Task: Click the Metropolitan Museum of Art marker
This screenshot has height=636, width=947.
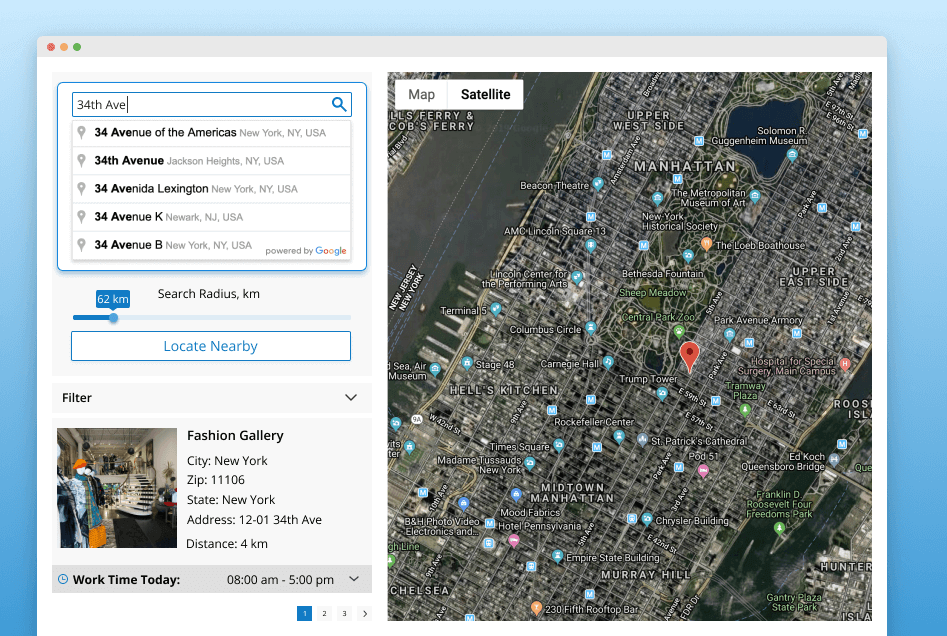Action: (x=754, y=195)
